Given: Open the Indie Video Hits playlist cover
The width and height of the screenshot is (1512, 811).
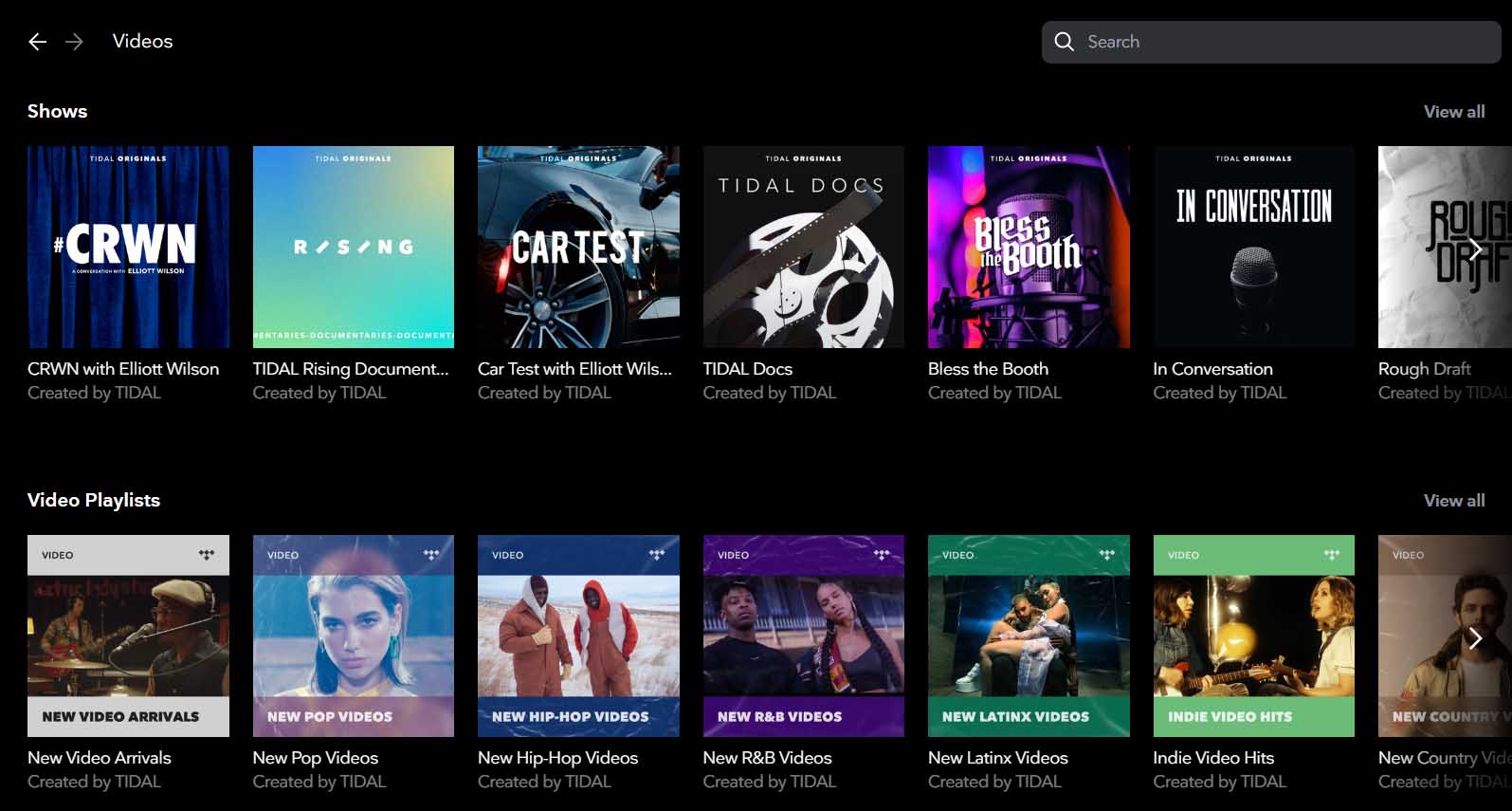Looking at the screenshot, I should click(1254, 636).
